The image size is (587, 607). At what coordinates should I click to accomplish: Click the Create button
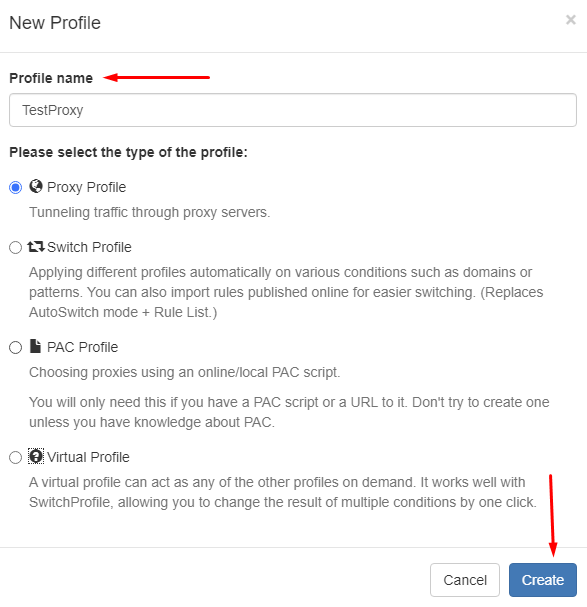[x=542, y=580]
